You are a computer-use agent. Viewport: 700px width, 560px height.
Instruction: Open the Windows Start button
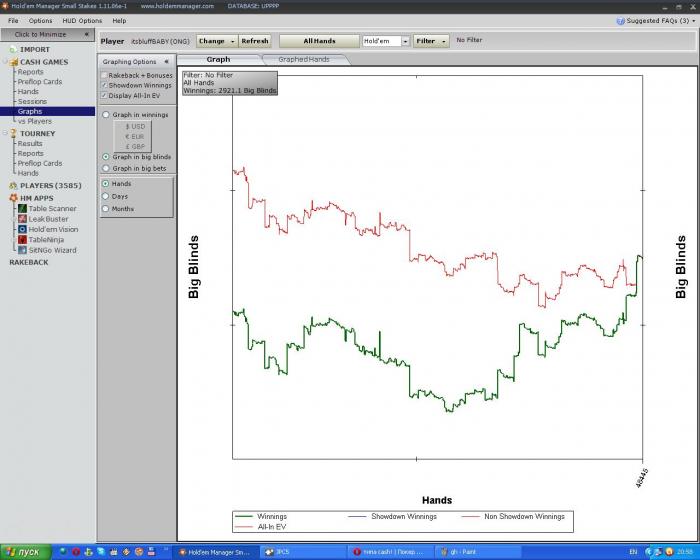coord(25,552)
